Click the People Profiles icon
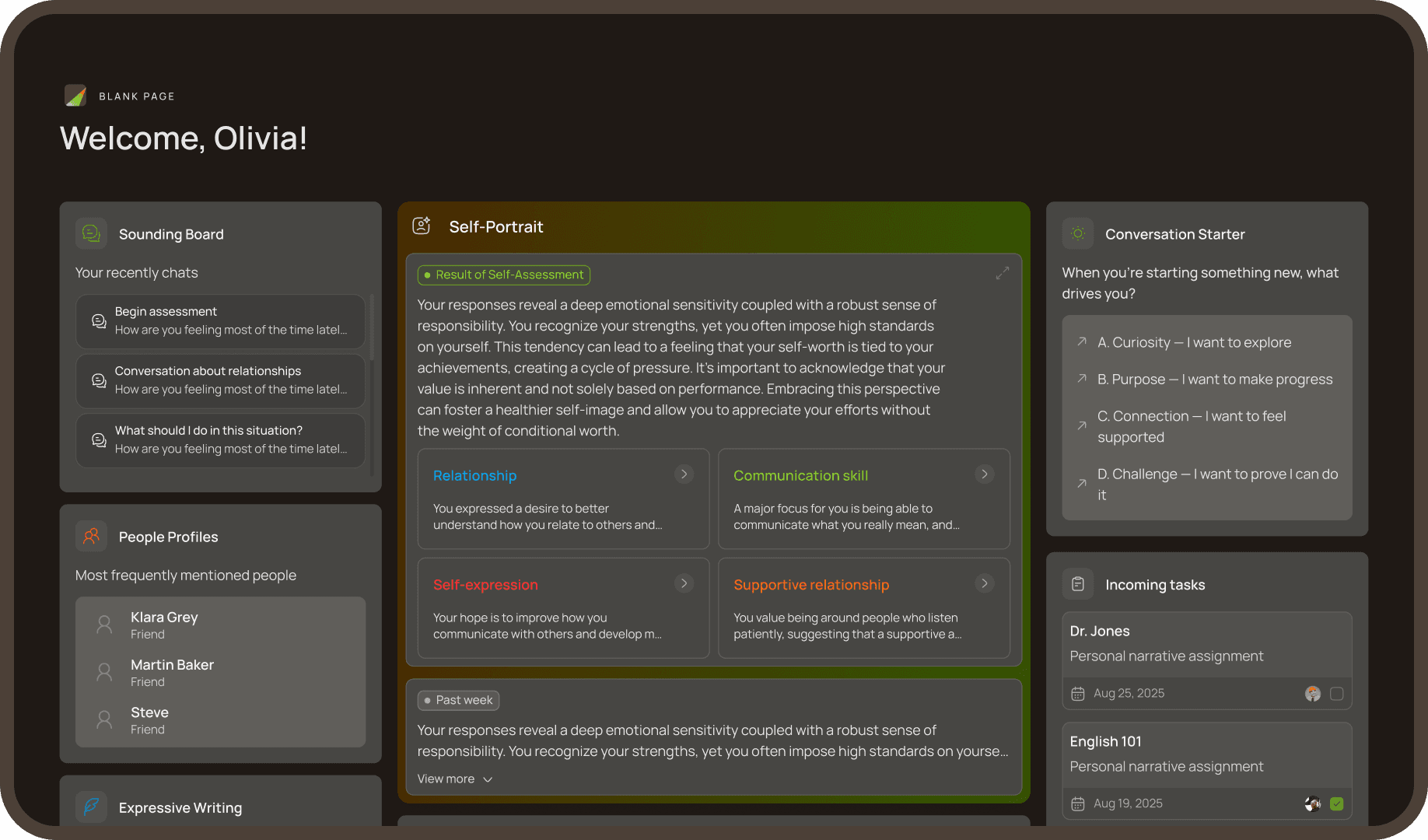 pyautogui.click(x=91, y=536)
